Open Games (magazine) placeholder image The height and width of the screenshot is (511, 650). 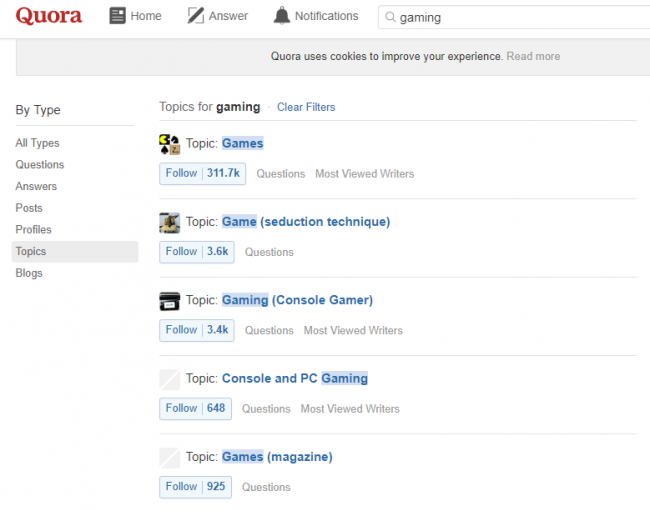pos(170,458)
